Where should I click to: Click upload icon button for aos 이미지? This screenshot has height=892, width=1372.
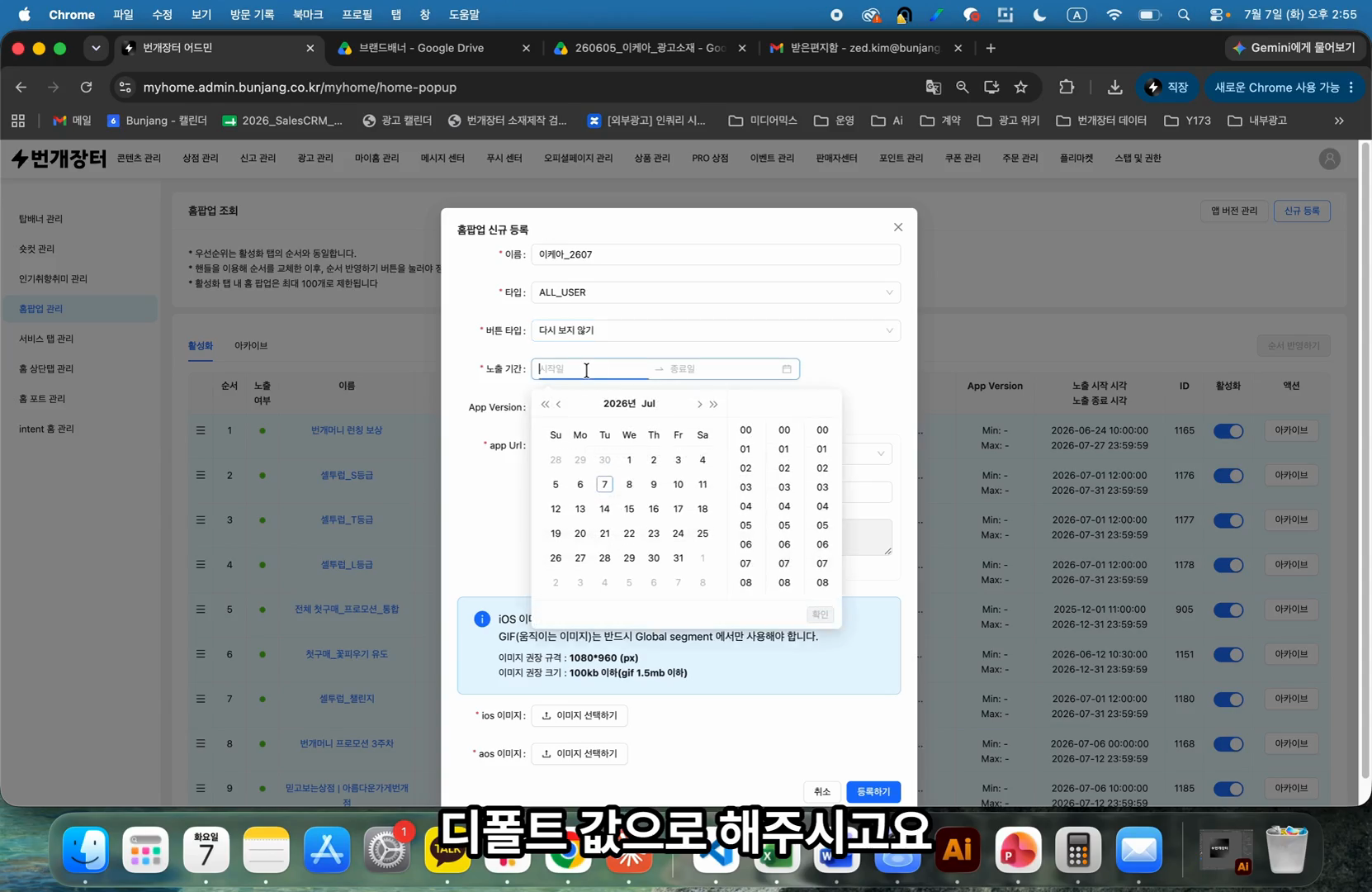(580, 753)
